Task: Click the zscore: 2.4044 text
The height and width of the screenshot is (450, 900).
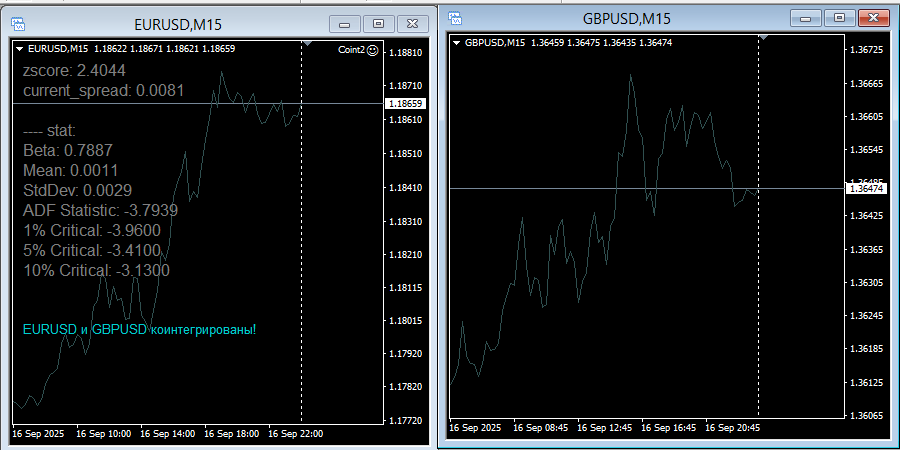Action: [x=74, y=71]
